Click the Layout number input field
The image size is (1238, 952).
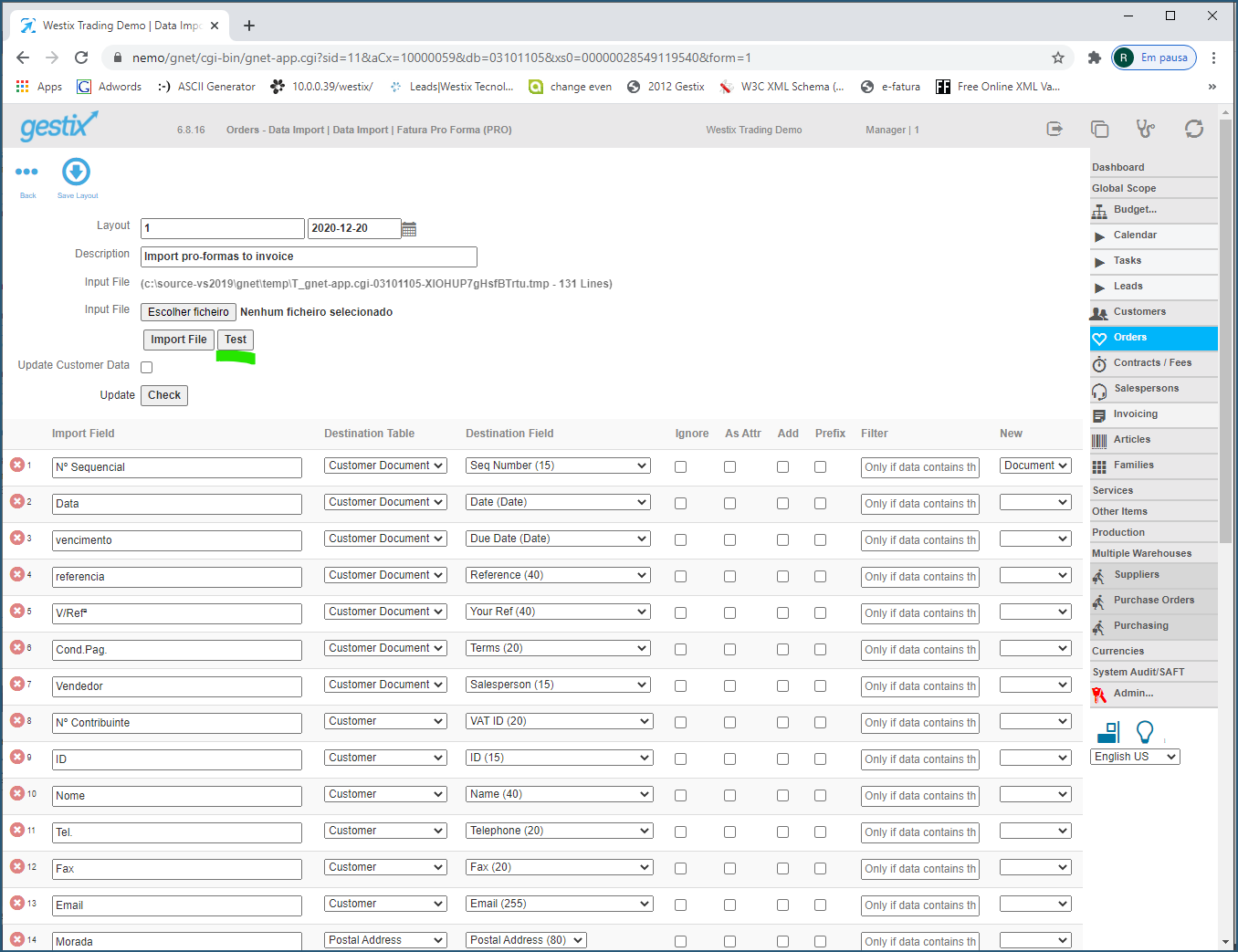pyautogui.click(x=223, y=228)
